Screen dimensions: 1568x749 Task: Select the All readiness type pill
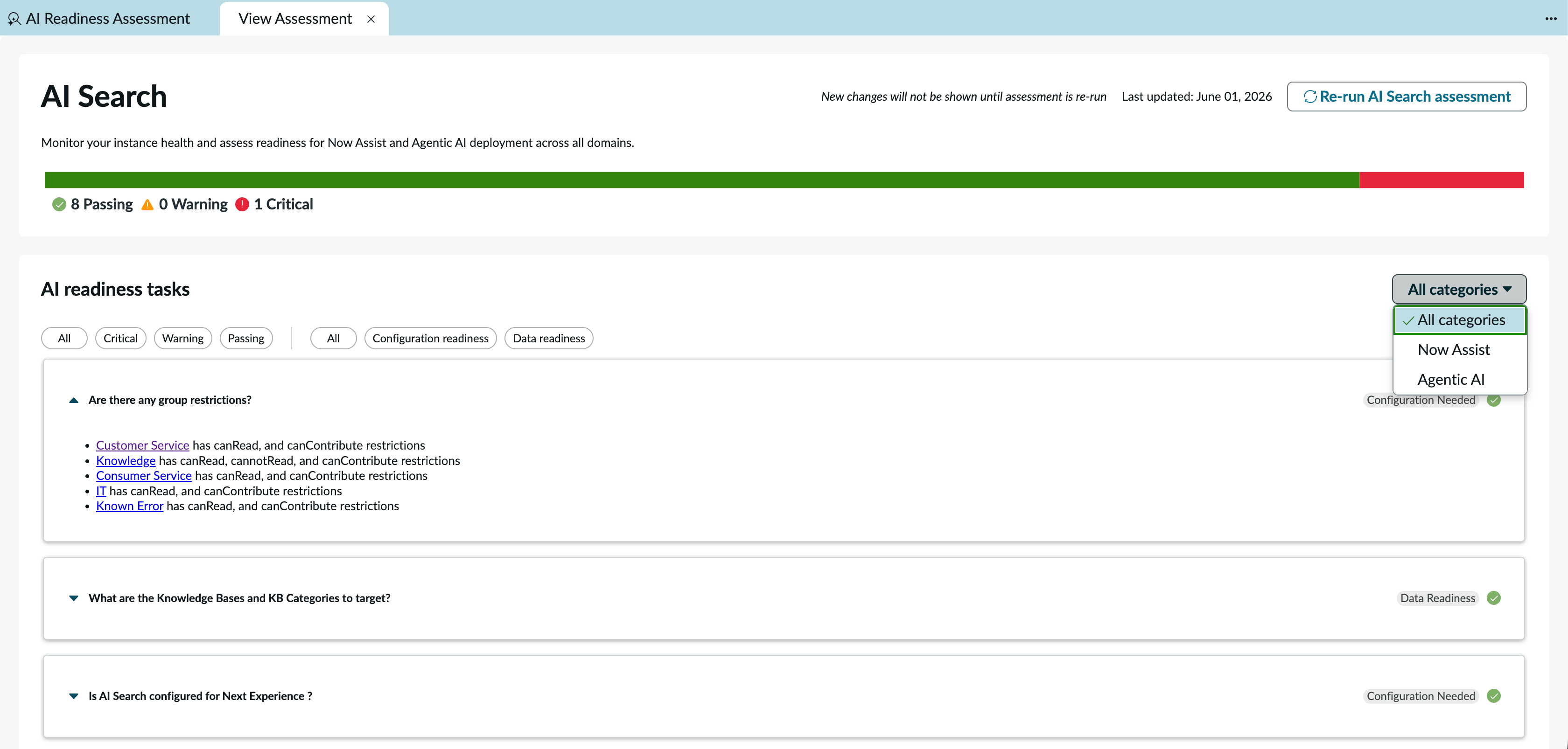(334, 338)
